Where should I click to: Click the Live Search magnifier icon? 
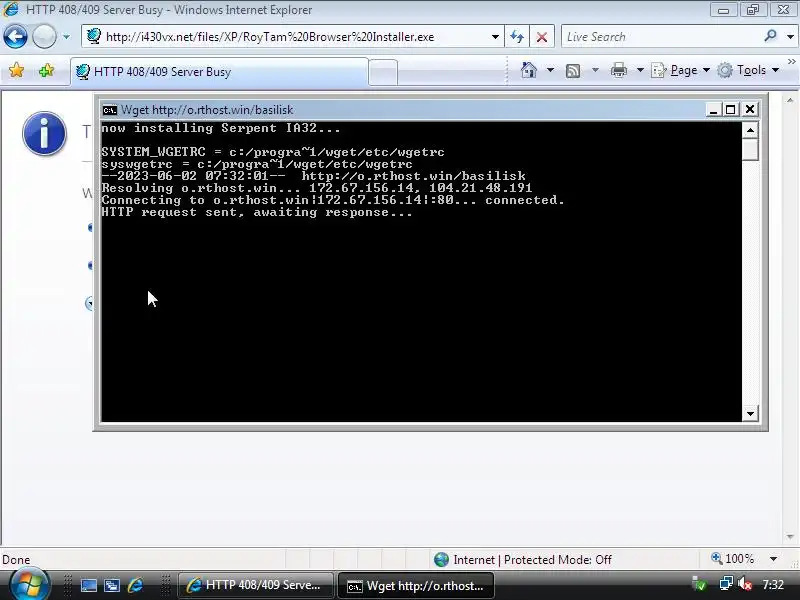(770, 36)
